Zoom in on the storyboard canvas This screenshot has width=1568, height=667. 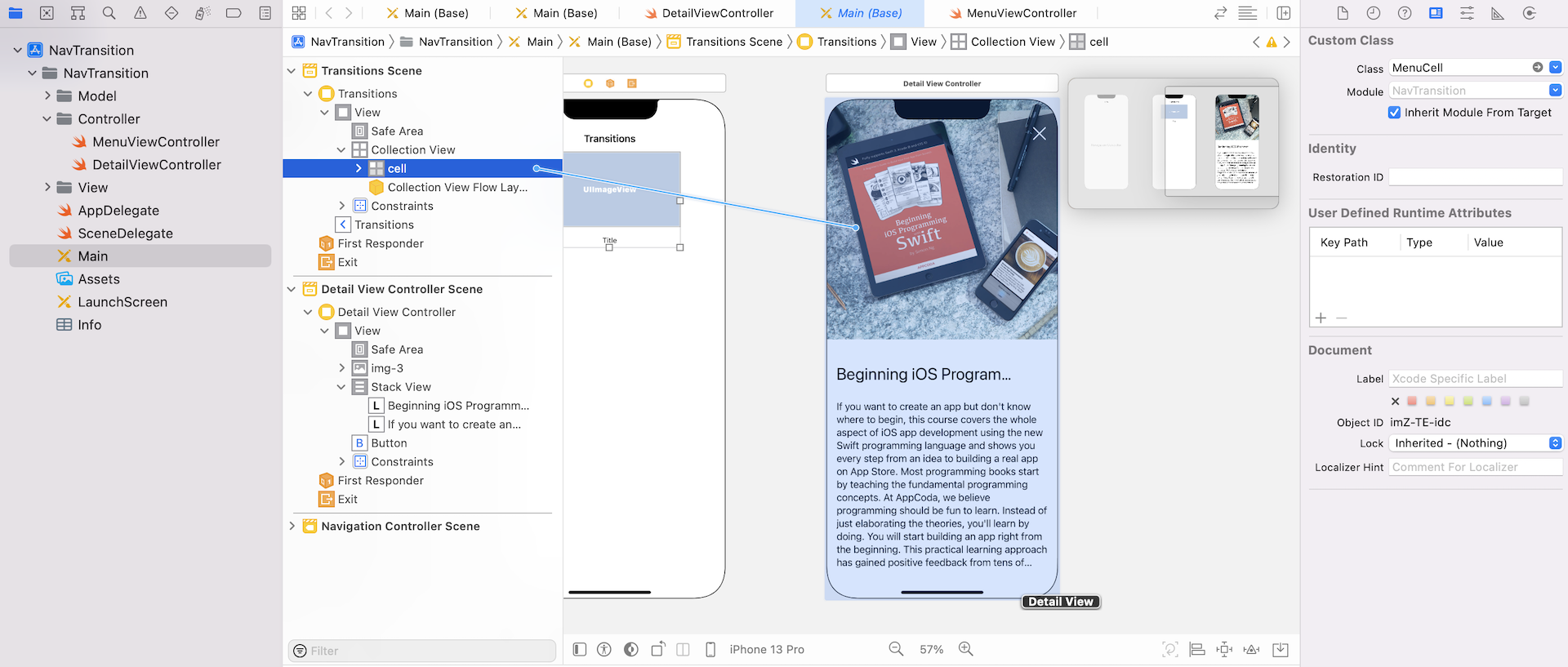coord(965,649)
